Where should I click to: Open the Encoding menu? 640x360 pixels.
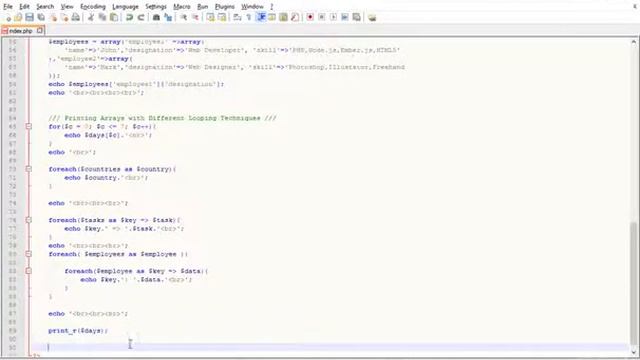[93, 7]
